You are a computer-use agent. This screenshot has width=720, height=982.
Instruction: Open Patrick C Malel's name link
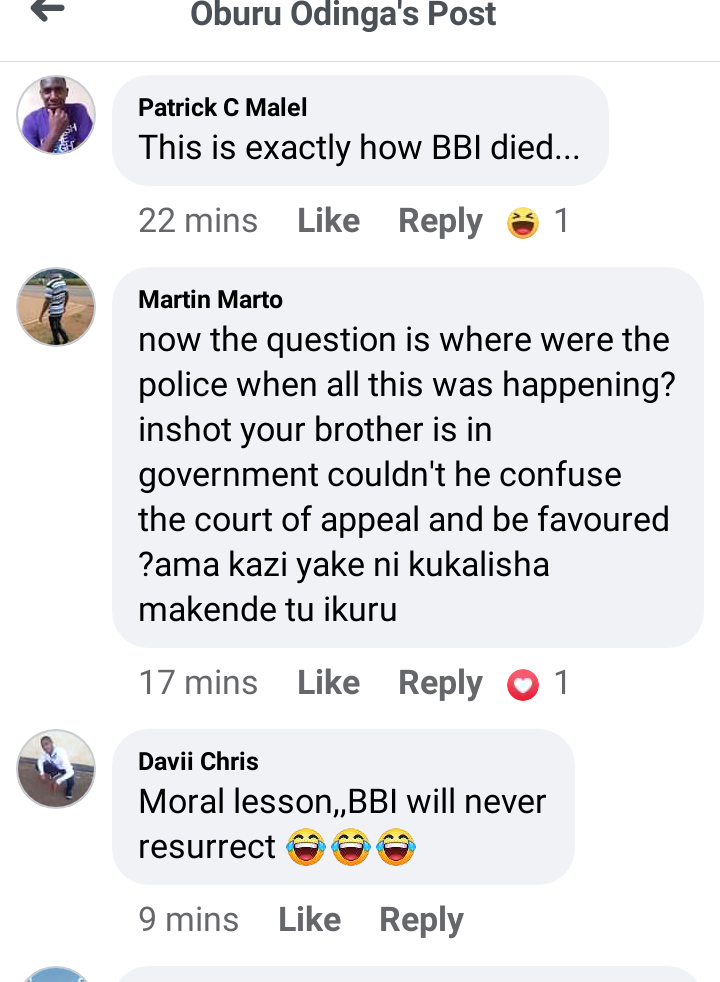tap(222, 108)
